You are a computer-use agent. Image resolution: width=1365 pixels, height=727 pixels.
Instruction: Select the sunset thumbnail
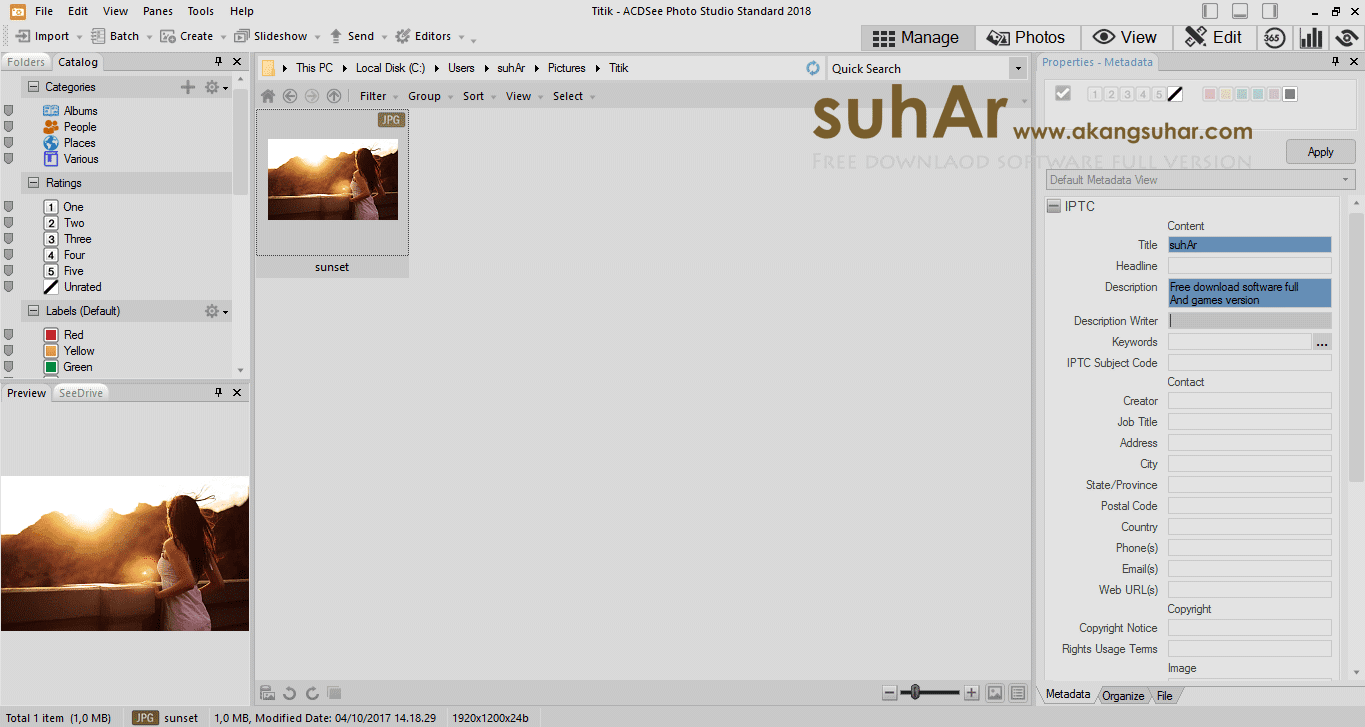coord(332,180)
